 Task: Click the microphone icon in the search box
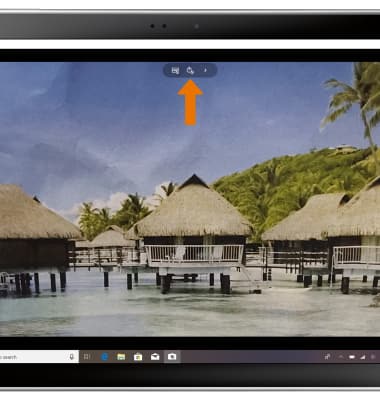coord(71,357)
